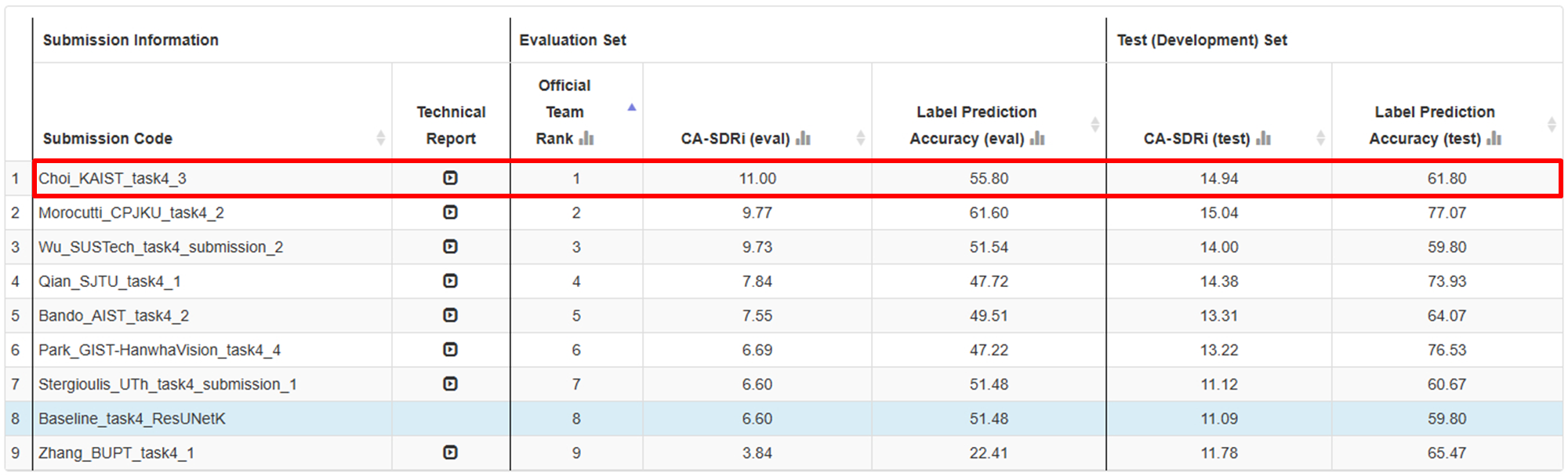Click the Park_GIST-HanwhaVision_task4_4 submission code
The height and width of the screenshot is (476, 1568).
159,350
